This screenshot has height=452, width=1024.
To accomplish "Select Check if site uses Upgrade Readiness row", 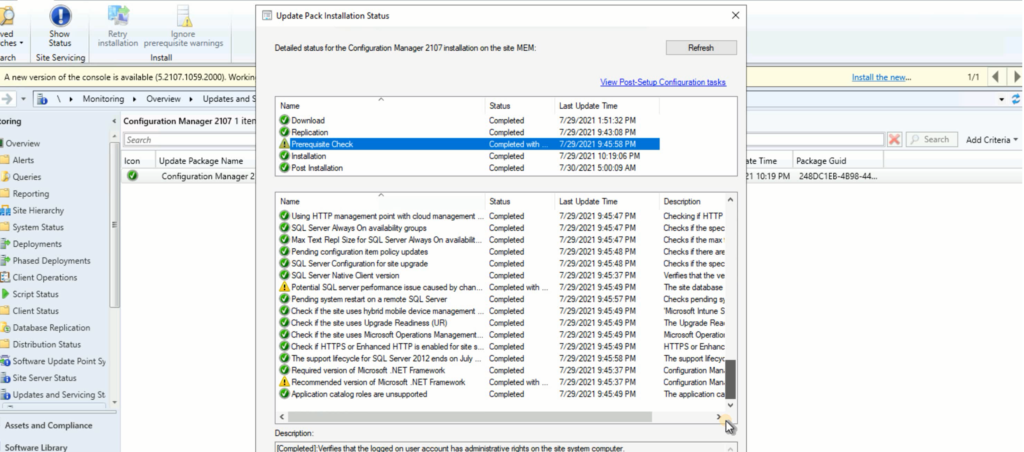I will point(502,323).
